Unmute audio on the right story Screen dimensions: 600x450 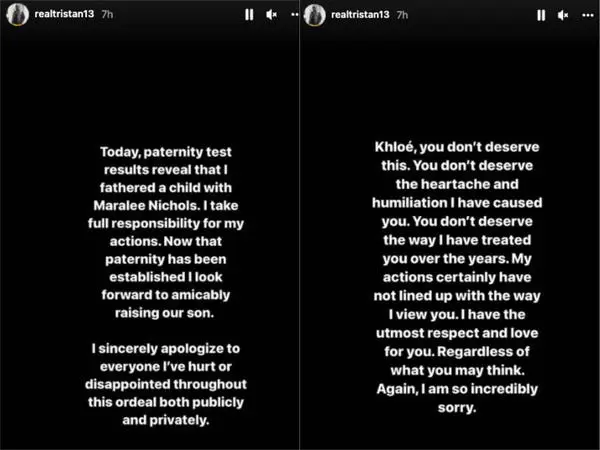[563, 15]
